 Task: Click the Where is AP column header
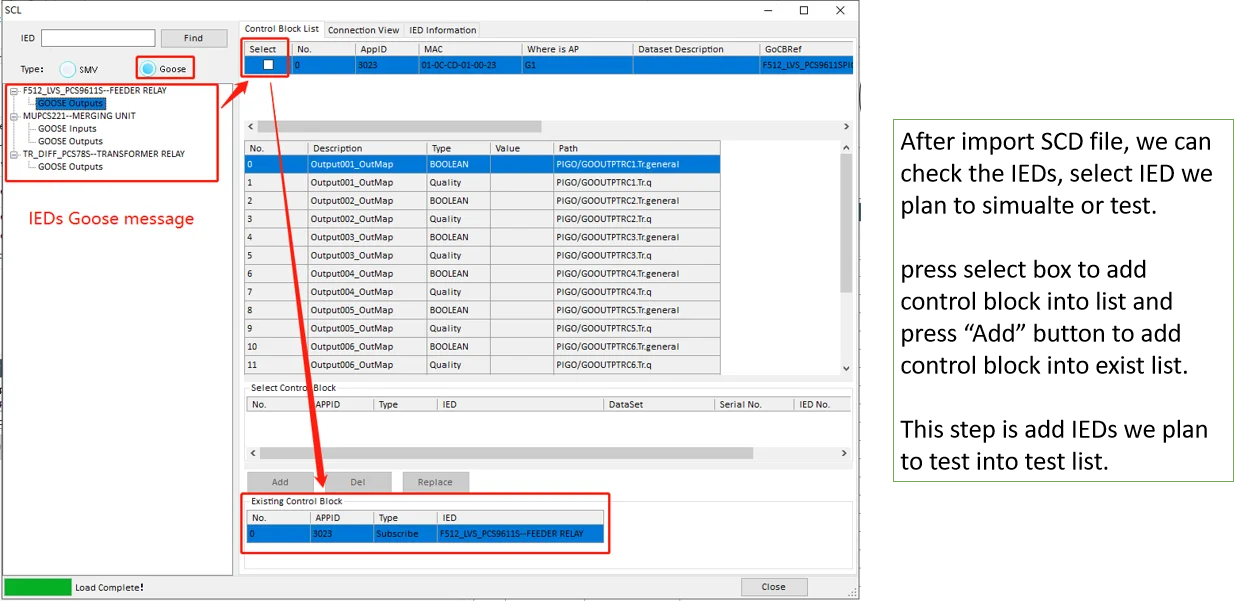pyautogui.click(x=578, y=49)
